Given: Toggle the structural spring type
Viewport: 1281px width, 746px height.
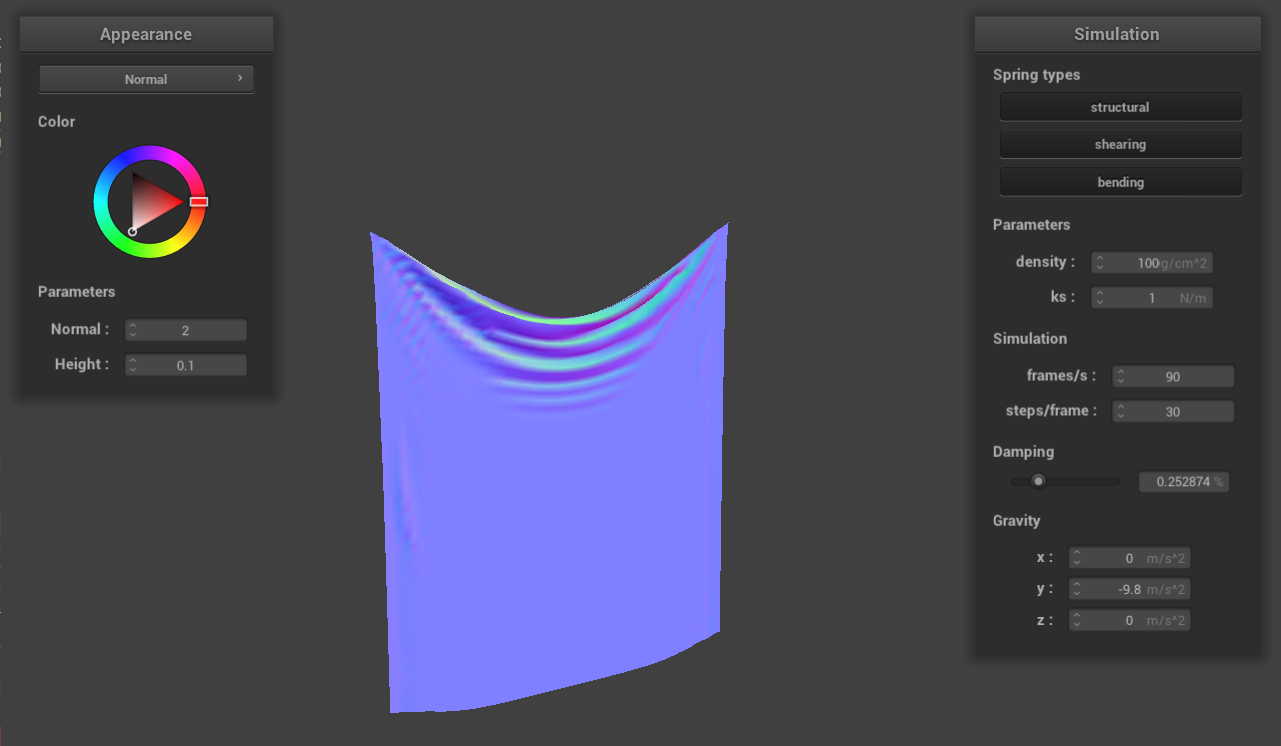Looking at the screenshot, I should pos(1120,107).
